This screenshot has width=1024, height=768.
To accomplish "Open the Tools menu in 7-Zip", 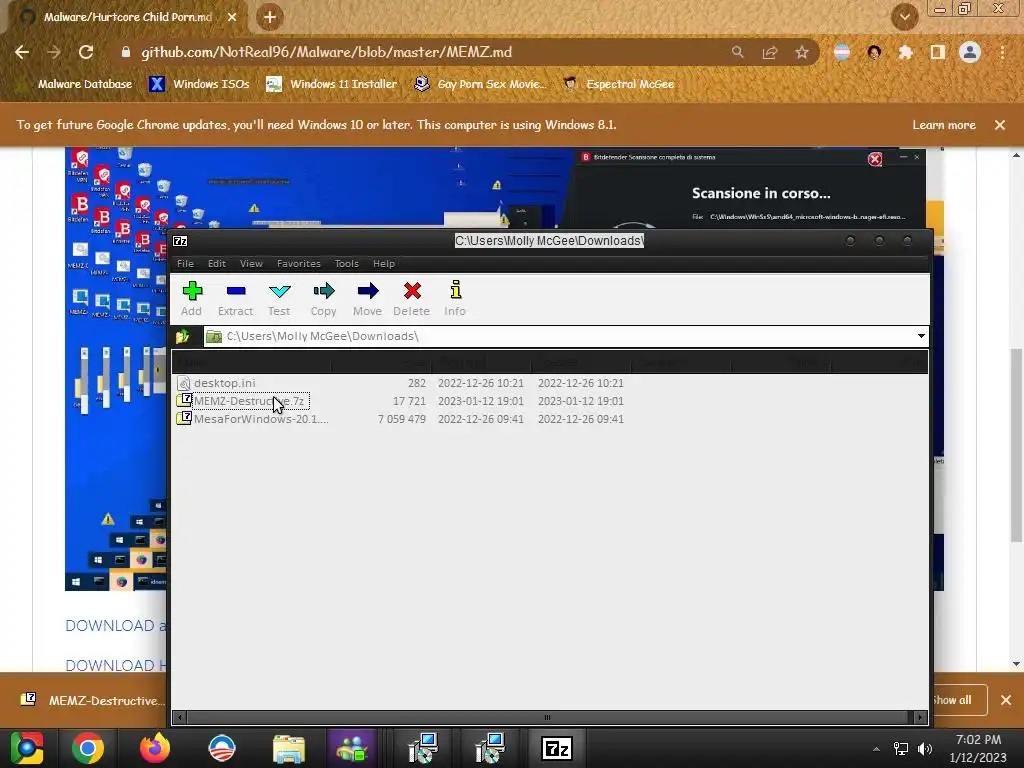I will (347, 264).
